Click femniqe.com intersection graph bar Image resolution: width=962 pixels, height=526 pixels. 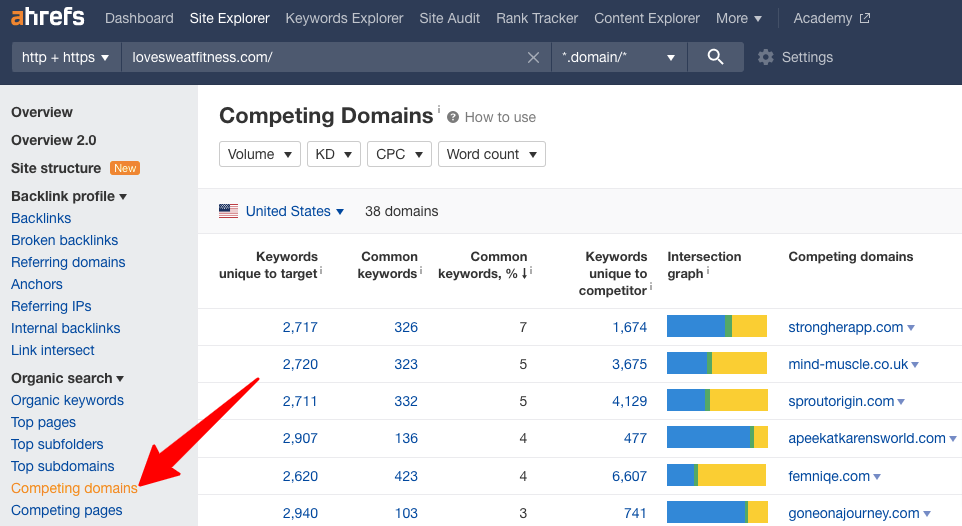pyautogui.click(x=717, y=475)
